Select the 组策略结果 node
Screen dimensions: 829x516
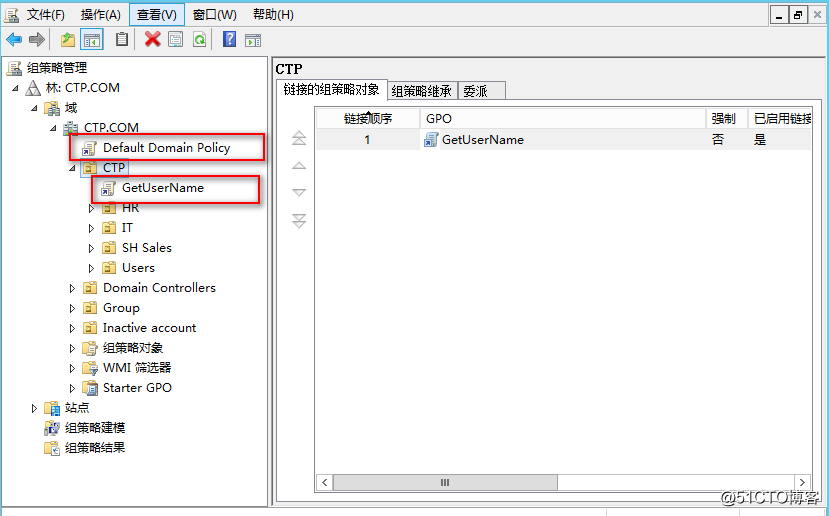tap(95, 448)
